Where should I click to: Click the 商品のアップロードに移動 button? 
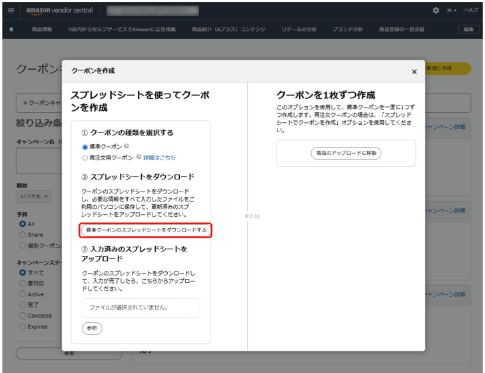click(346, 153)
